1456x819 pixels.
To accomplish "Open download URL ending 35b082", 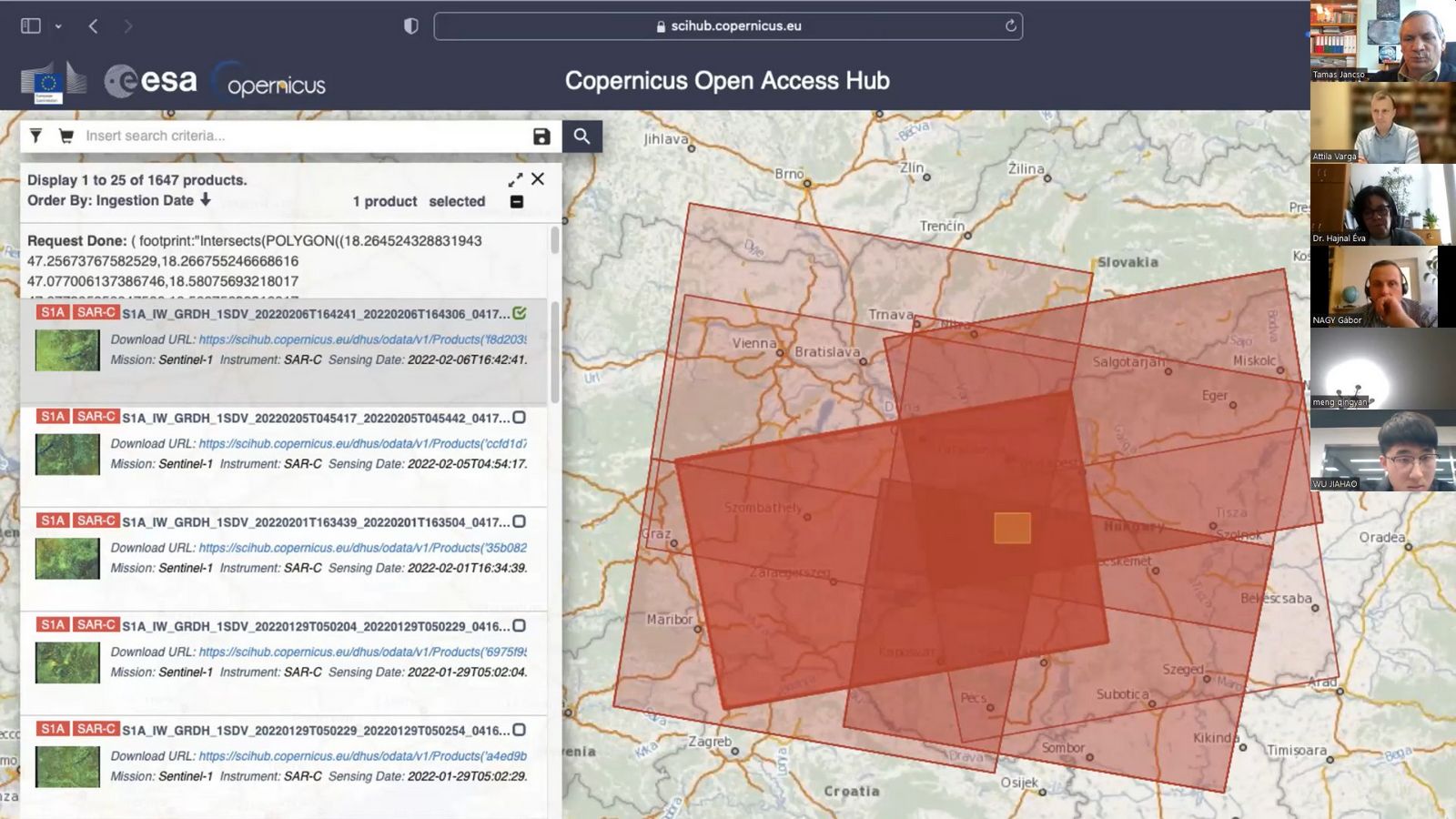I will tap(362, 548).
